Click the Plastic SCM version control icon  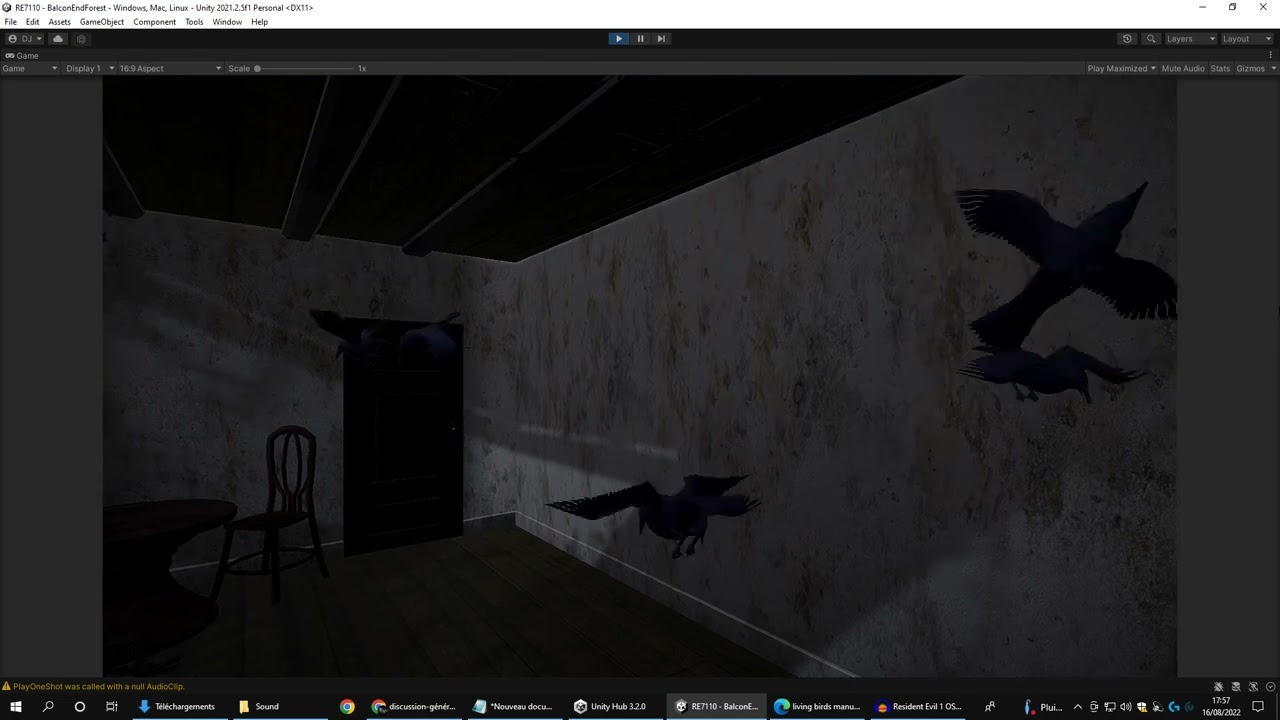82,39
